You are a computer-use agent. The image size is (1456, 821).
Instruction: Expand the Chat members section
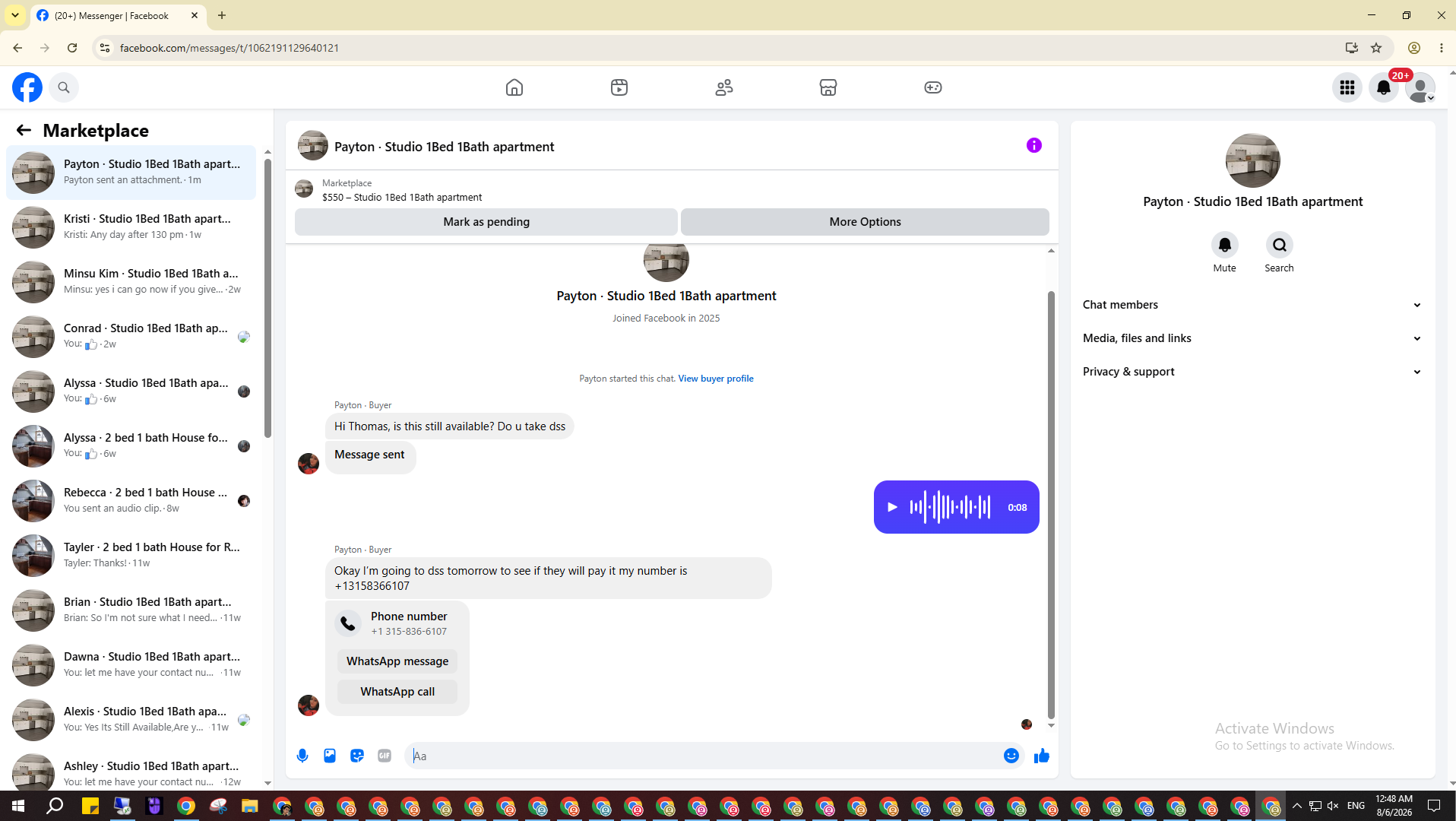[1252, 305]
